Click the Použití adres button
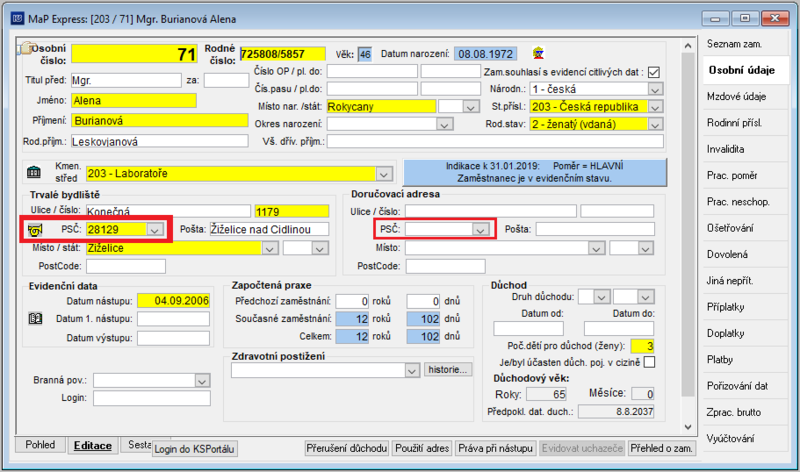Image resolution: width=800 pixels, height=472 pixels. click(x=422, y=449)
